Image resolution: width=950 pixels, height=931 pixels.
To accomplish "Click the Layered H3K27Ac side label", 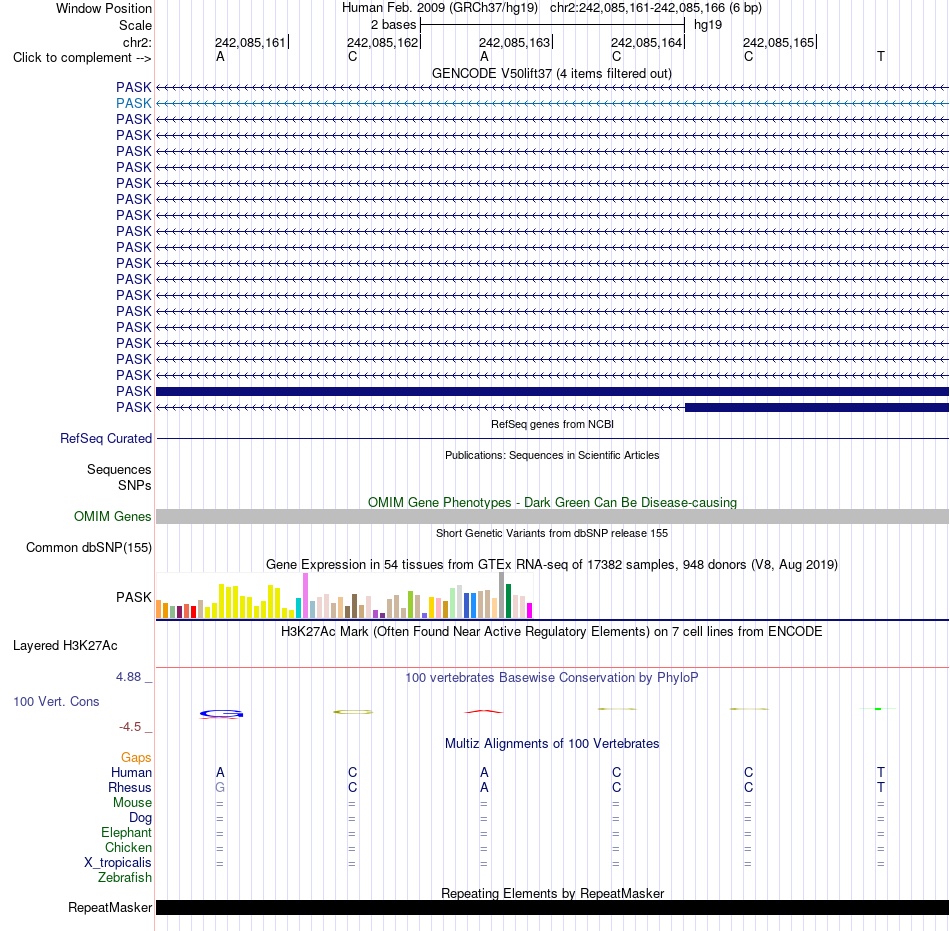I will (x=65, y=646).
